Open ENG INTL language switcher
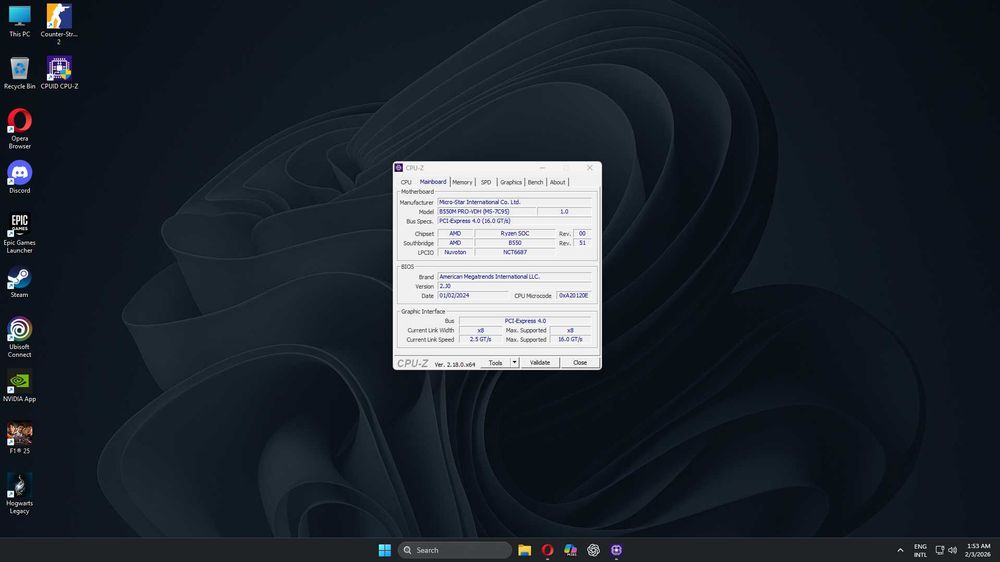The height and width of the screenshot is (562, 1000). click(x=920, y=550)
